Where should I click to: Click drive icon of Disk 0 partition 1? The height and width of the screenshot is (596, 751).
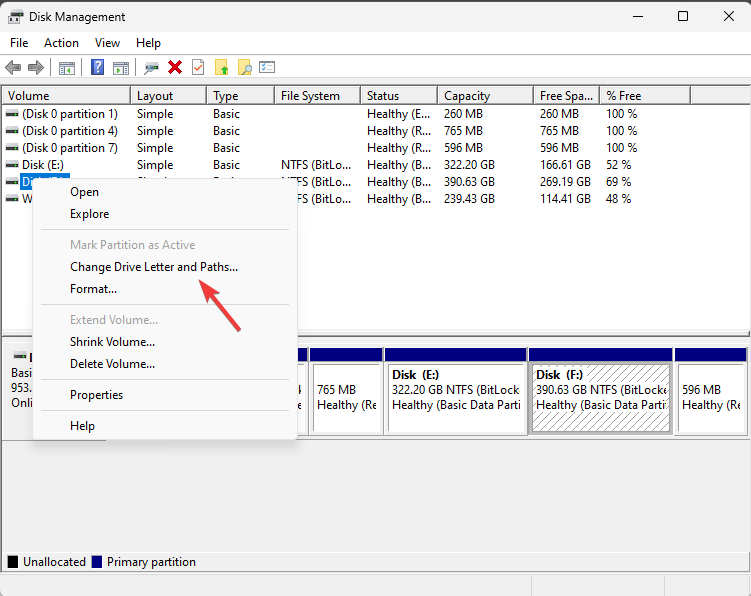pos(12,114)
